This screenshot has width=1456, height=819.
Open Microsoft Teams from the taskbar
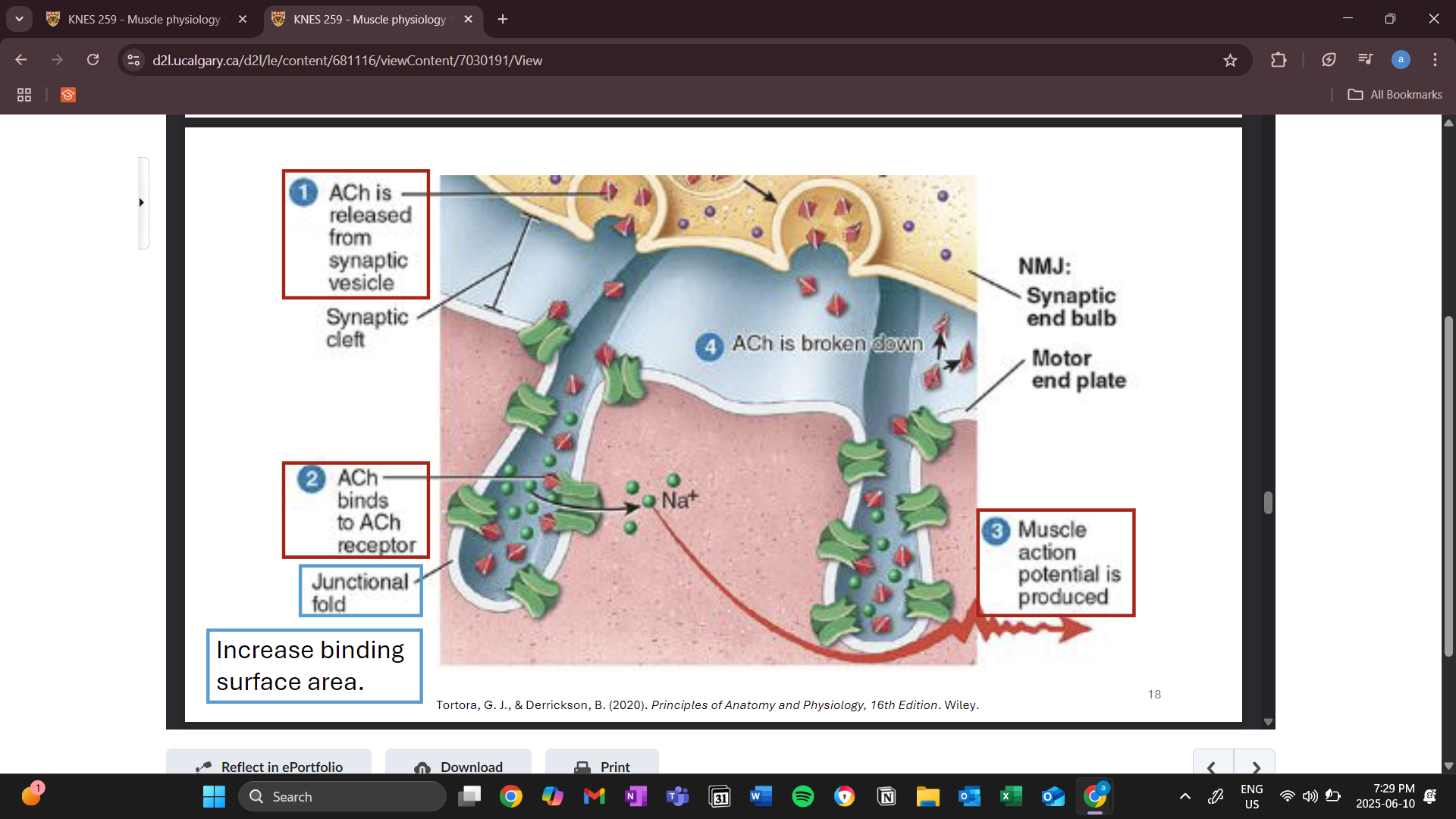coord(678,796)
